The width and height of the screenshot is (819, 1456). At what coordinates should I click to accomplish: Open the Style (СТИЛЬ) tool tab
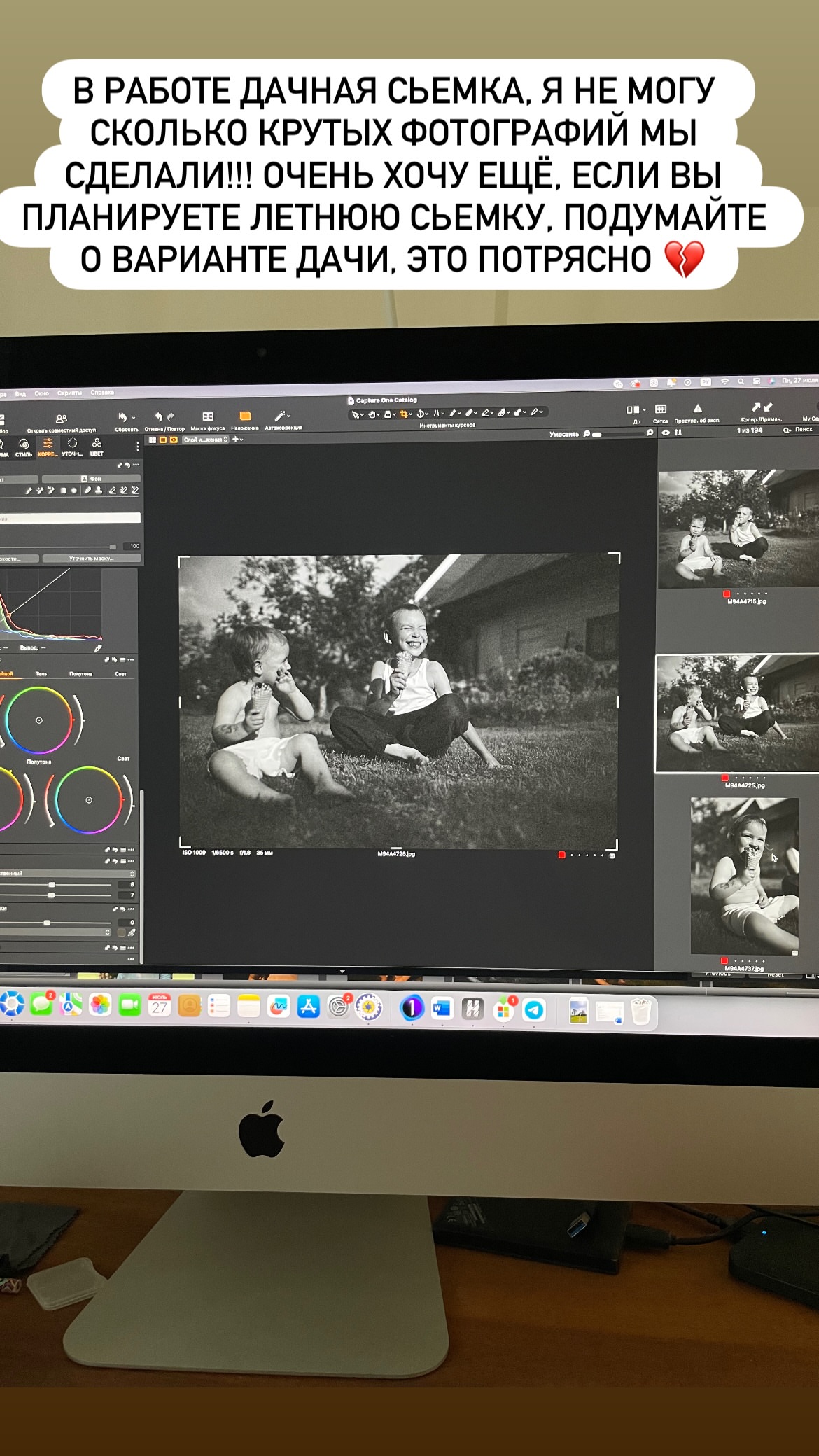24,447
